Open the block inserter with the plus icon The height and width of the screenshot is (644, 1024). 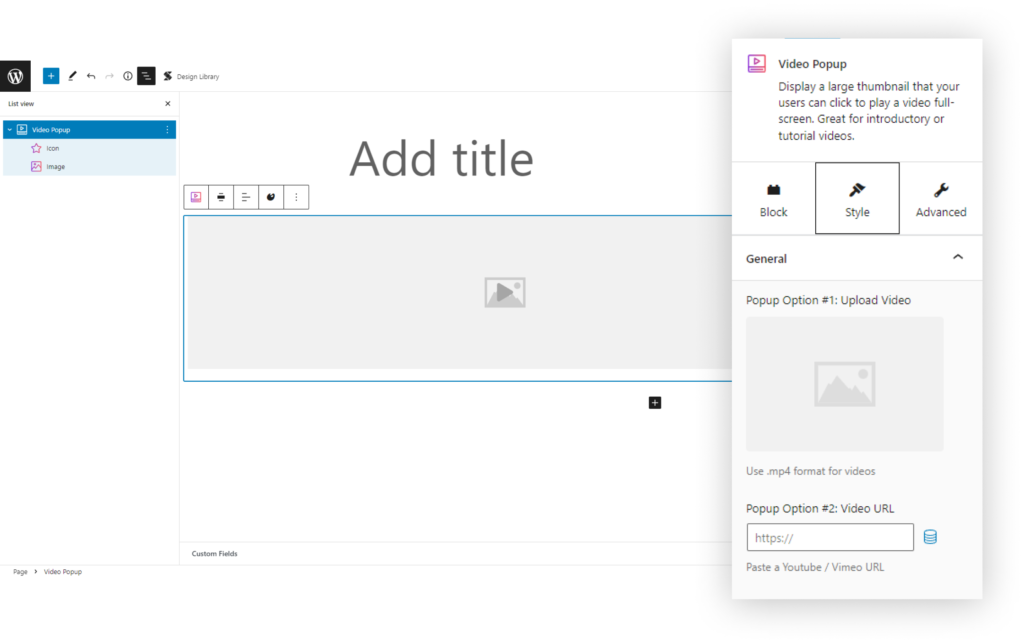pos(51,76)
